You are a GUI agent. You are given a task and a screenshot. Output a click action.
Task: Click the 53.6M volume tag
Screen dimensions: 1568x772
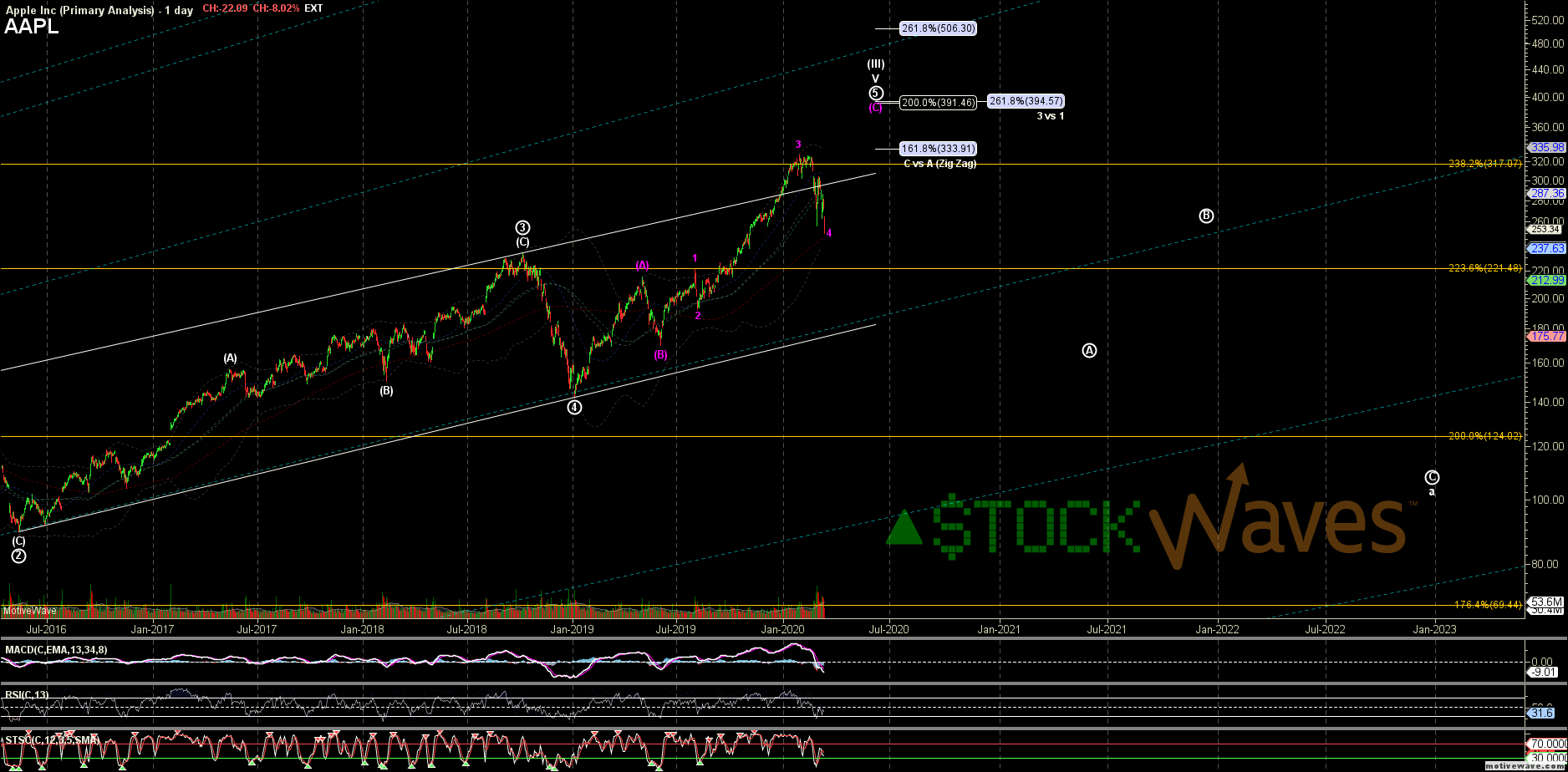(x=1547, y=602)
